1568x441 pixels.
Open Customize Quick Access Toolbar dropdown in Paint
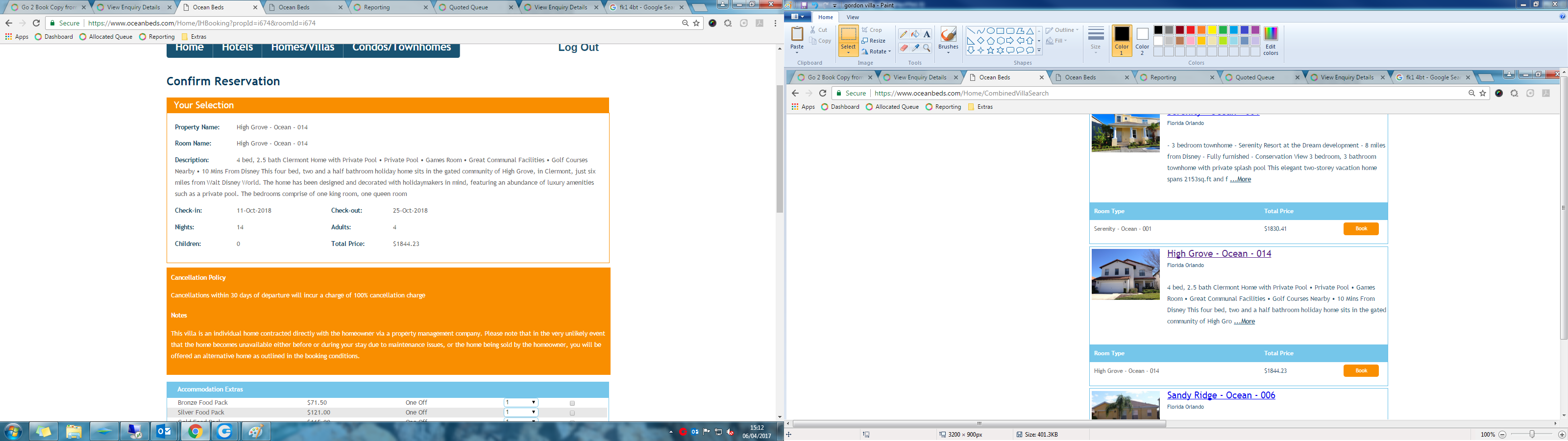[834, 5]
